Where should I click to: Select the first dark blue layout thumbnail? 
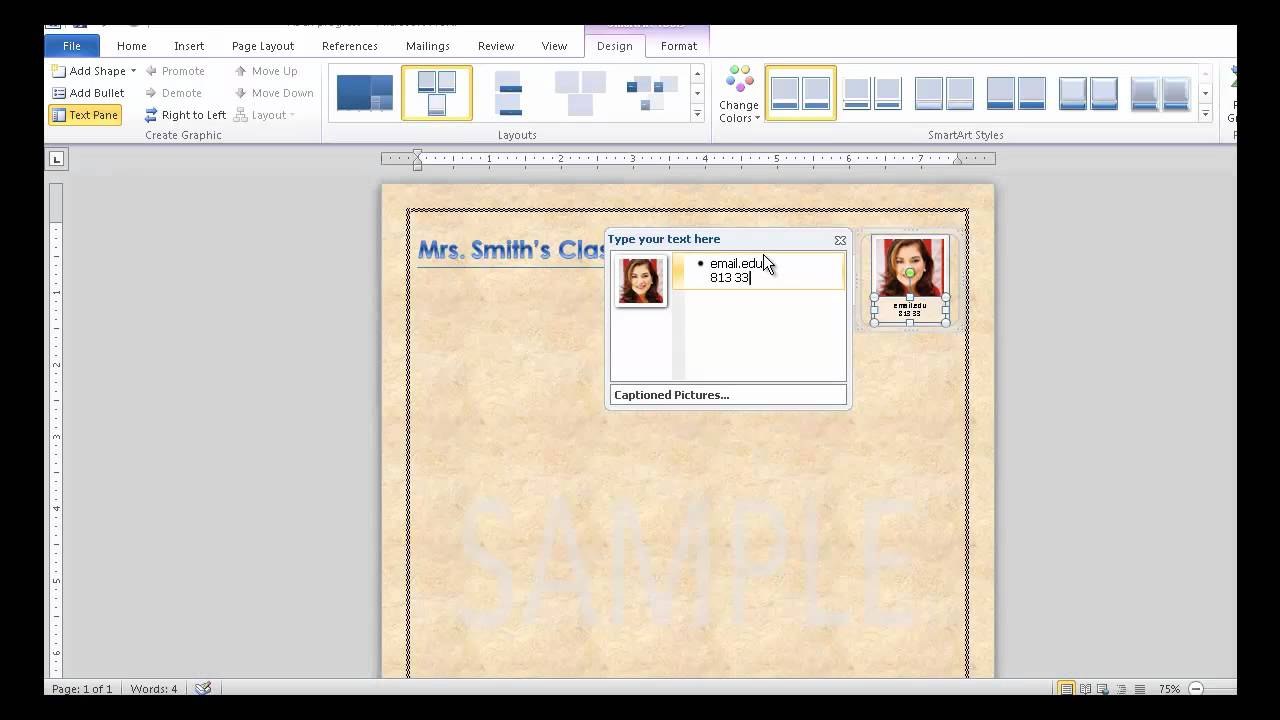(365, 93)
